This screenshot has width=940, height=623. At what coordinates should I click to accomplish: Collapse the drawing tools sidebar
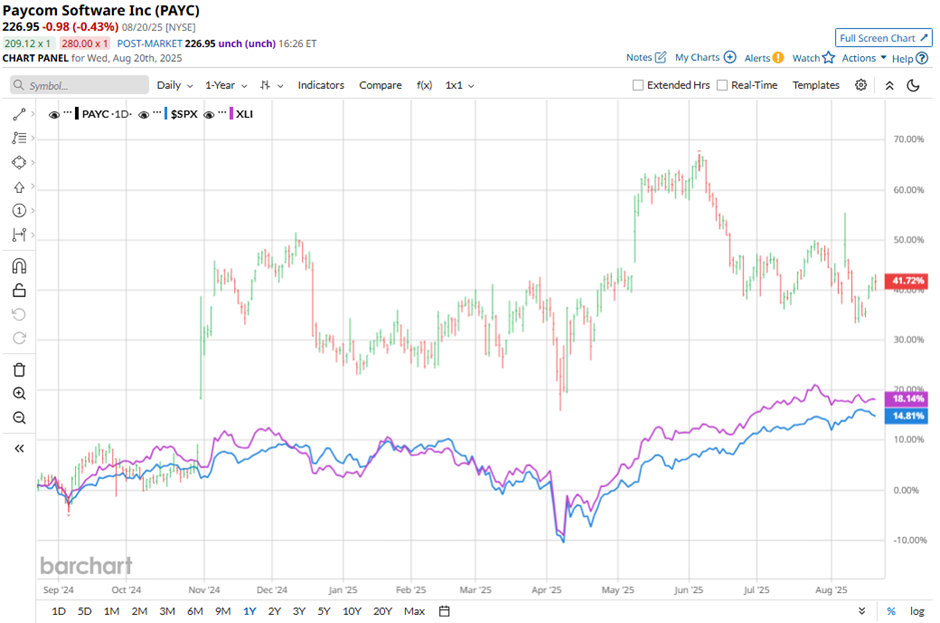pyautogui.click(x=19, y=449)
